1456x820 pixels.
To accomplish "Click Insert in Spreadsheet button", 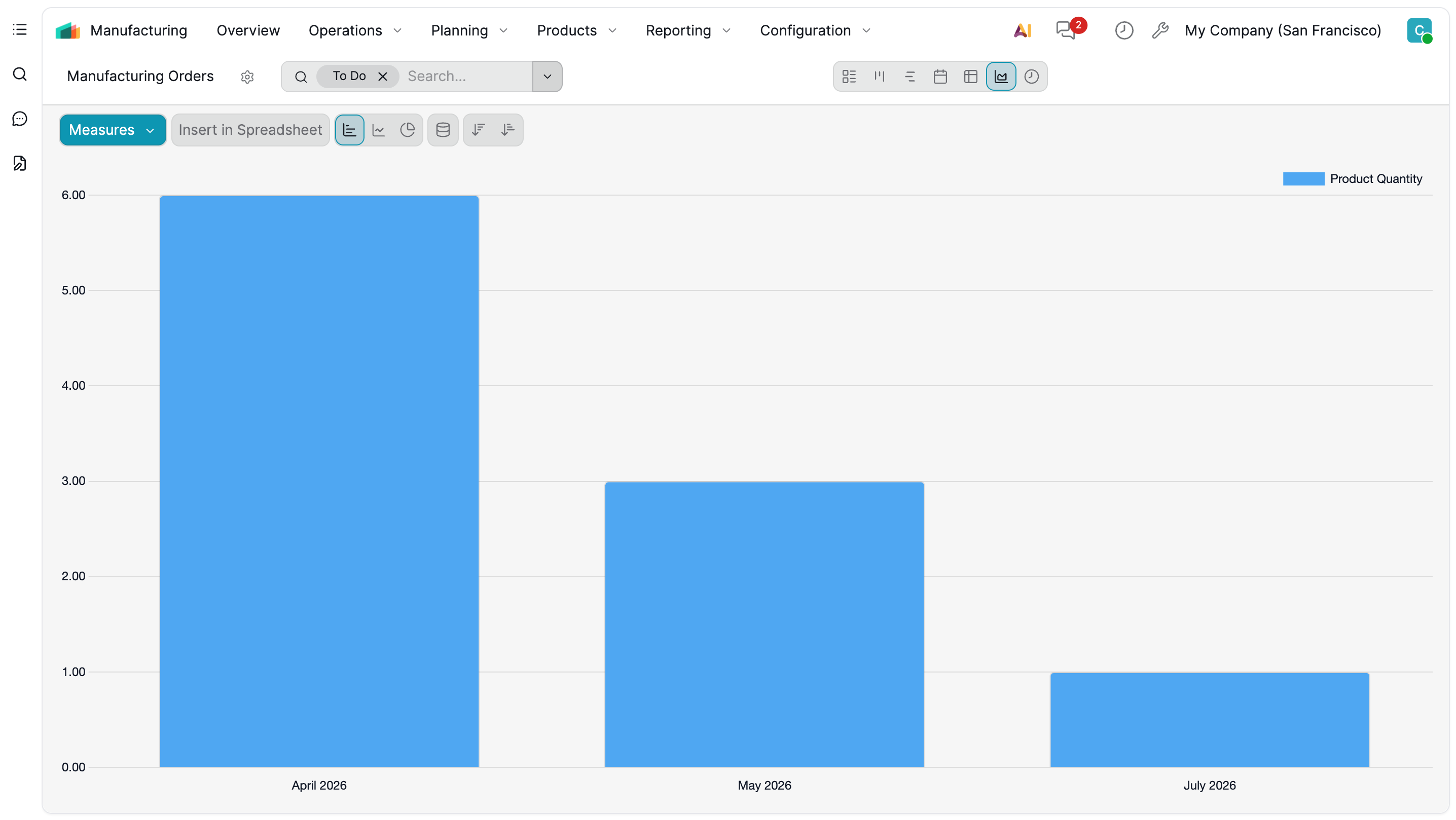I will click(x=250, y=130).
